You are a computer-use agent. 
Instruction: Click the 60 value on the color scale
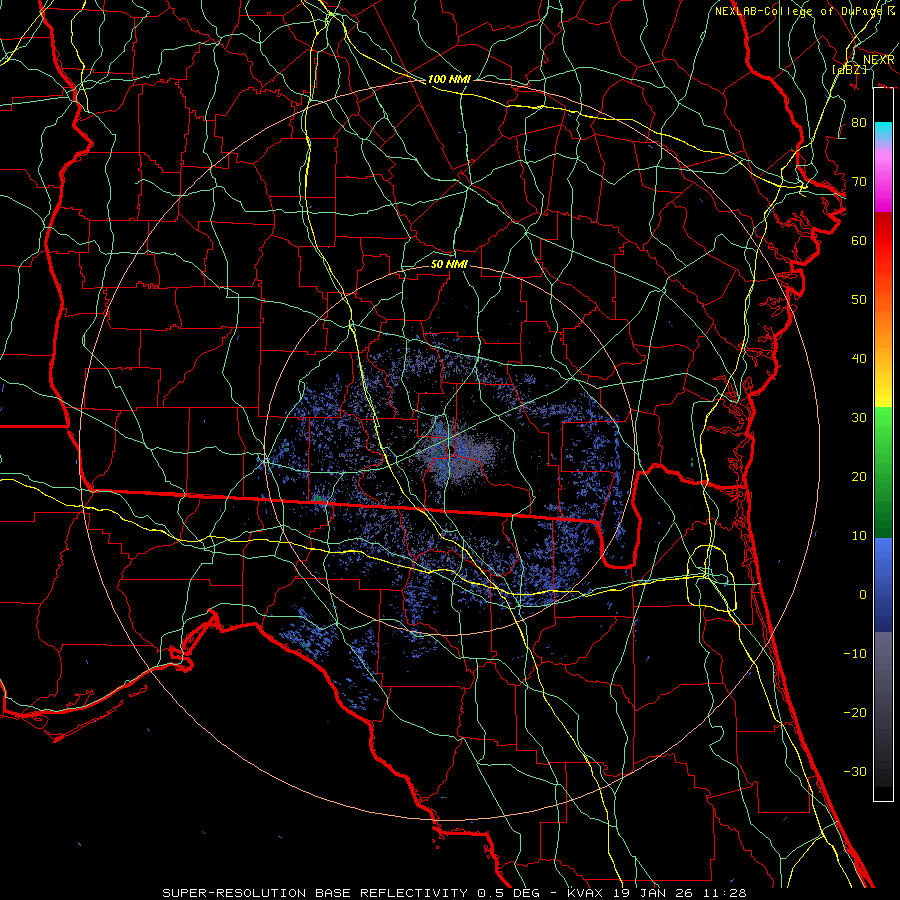tap(859, 240)
